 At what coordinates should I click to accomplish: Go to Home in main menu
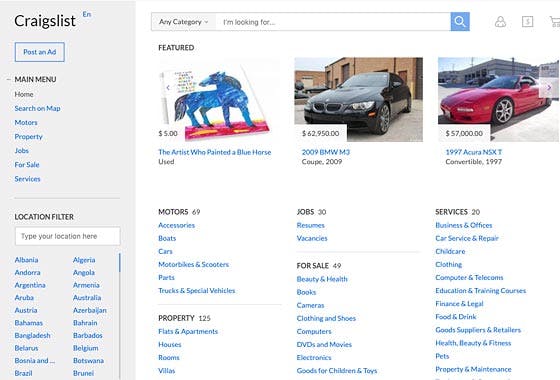click(x=24, y=94)
